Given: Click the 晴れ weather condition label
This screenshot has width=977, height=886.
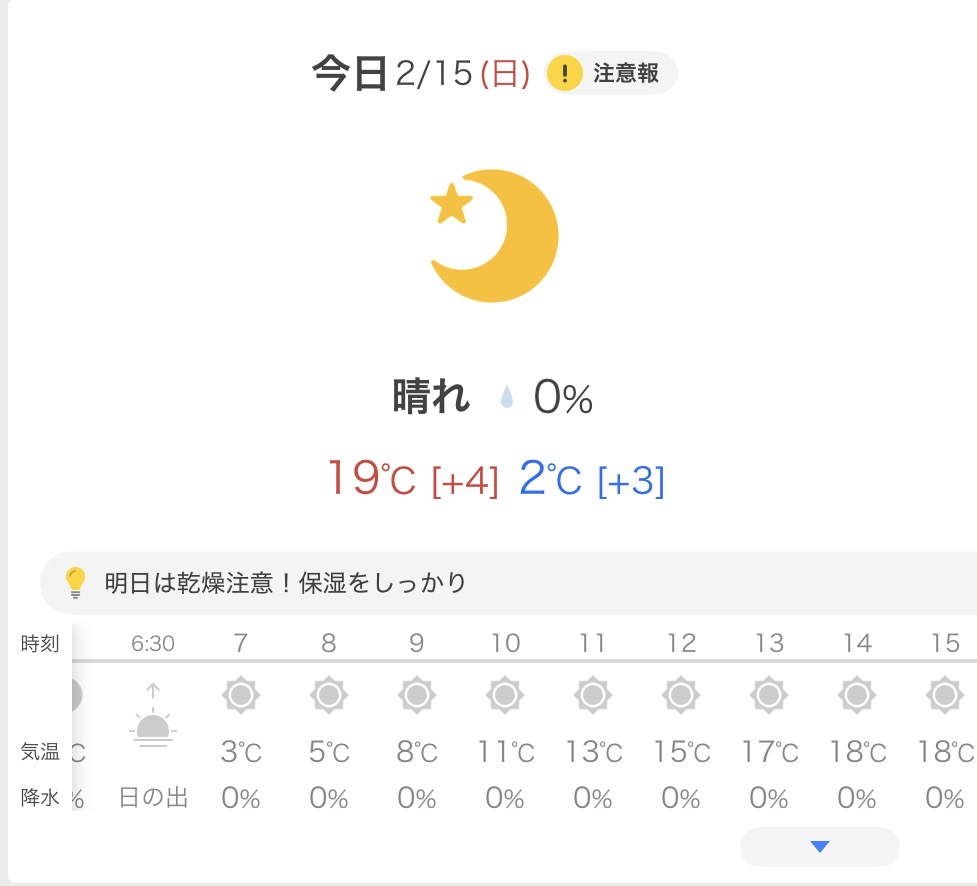Looking at the screenshot, I should point(431,398).
